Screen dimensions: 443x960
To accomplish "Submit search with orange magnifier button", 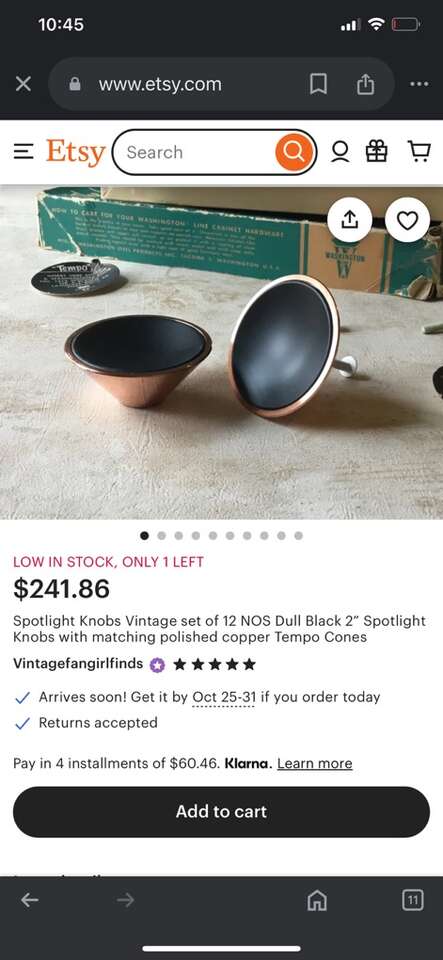I will (294, 152).
